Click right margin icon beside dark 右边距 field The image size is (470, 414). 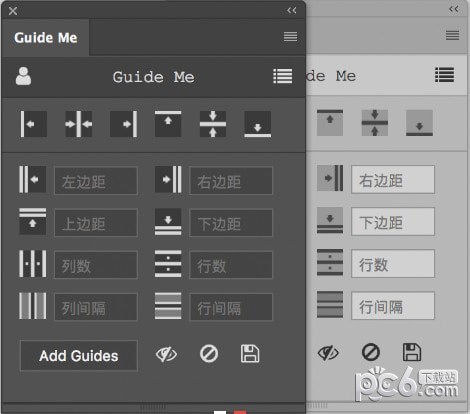pyautogui.click(x=168, y=180)
